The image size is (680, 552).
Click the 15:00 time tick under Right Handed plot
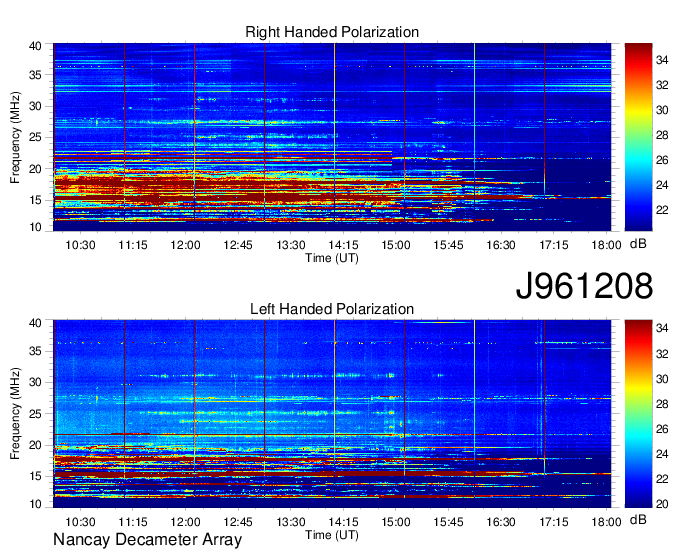click(396, 245)
